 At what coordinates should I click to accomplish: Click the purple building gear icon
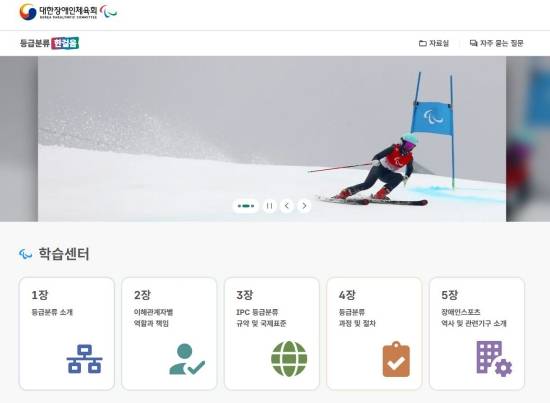(494, 359)
